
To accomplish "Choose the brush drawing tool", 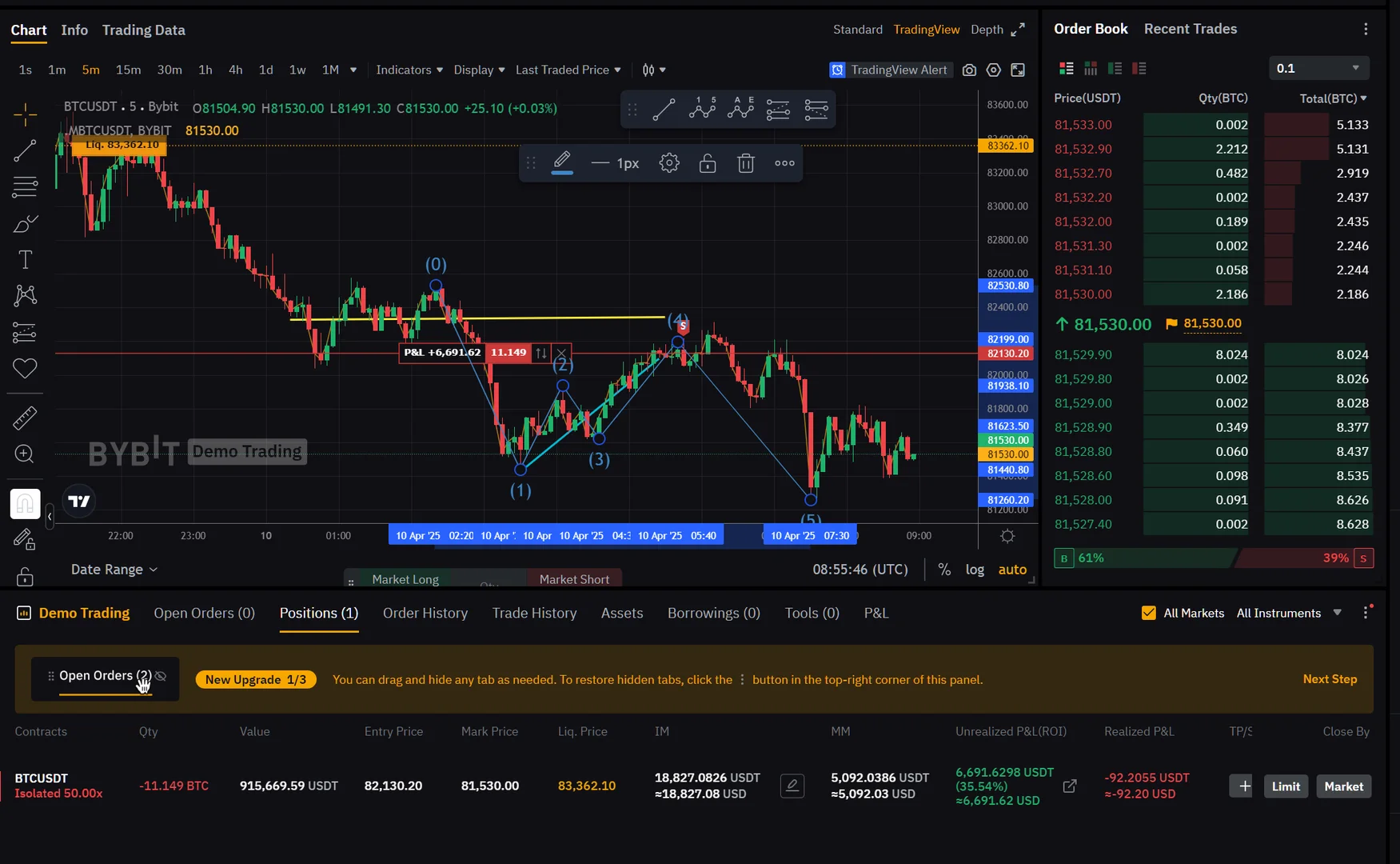I will pos(25,223).
